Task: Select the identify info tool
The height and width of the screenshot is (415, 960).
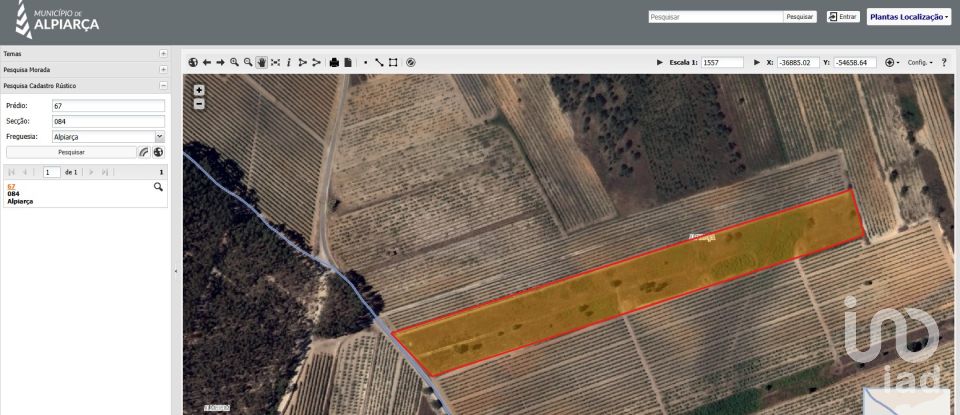Action: (x=289, y=62)
